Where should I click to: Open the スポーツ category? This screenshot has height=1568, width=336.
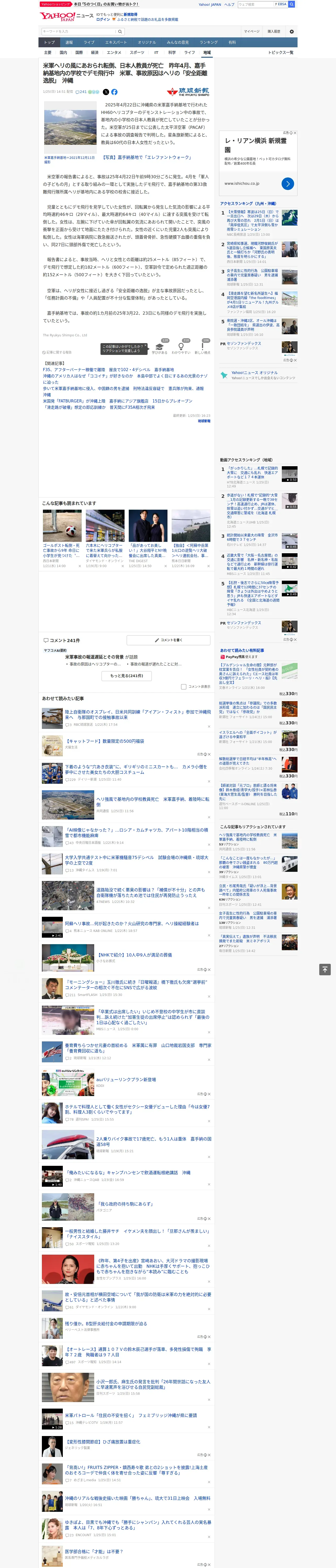click(137, 52)
